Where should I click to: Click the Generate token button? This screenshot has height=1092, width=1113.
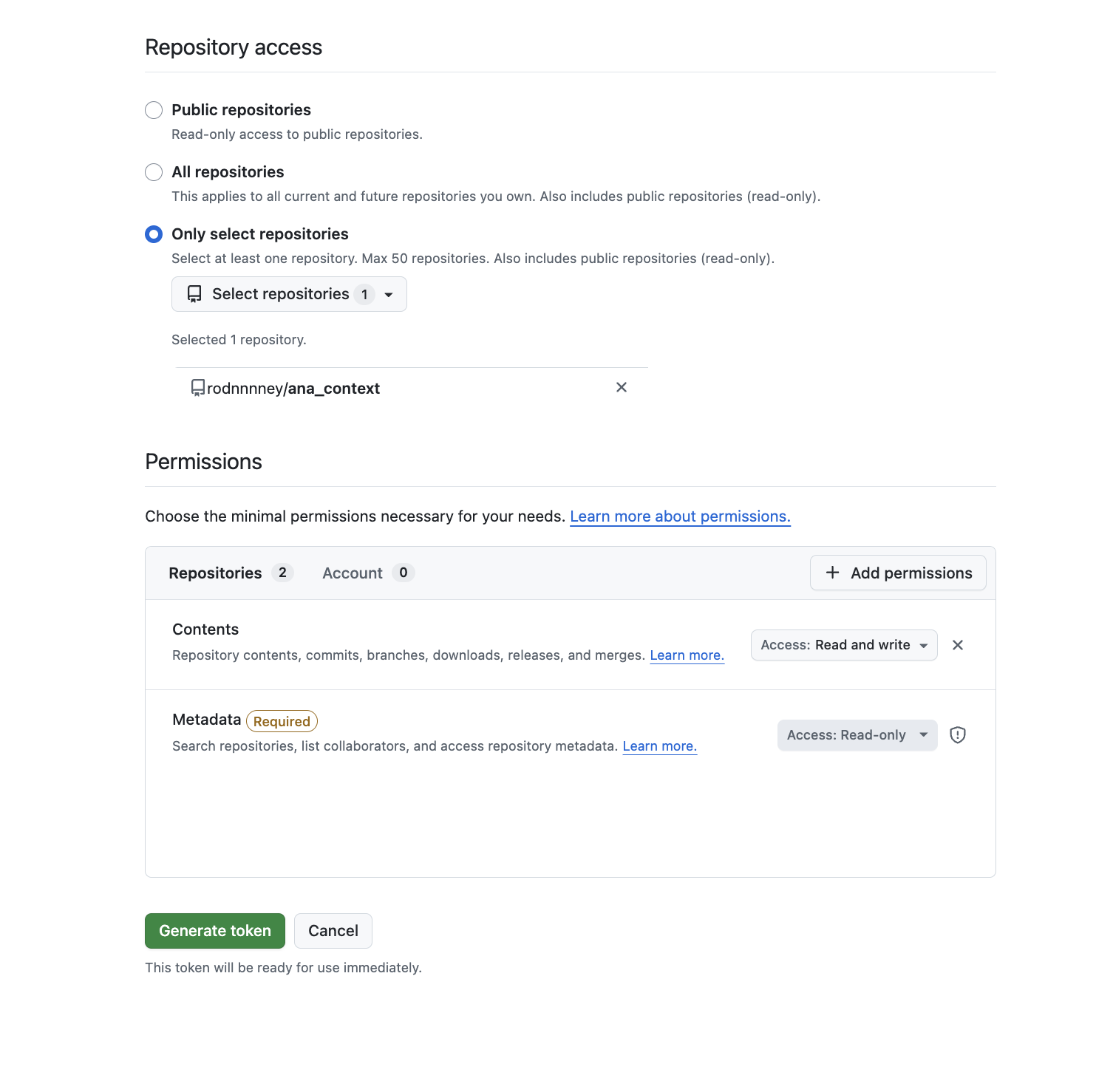(214, 930)
